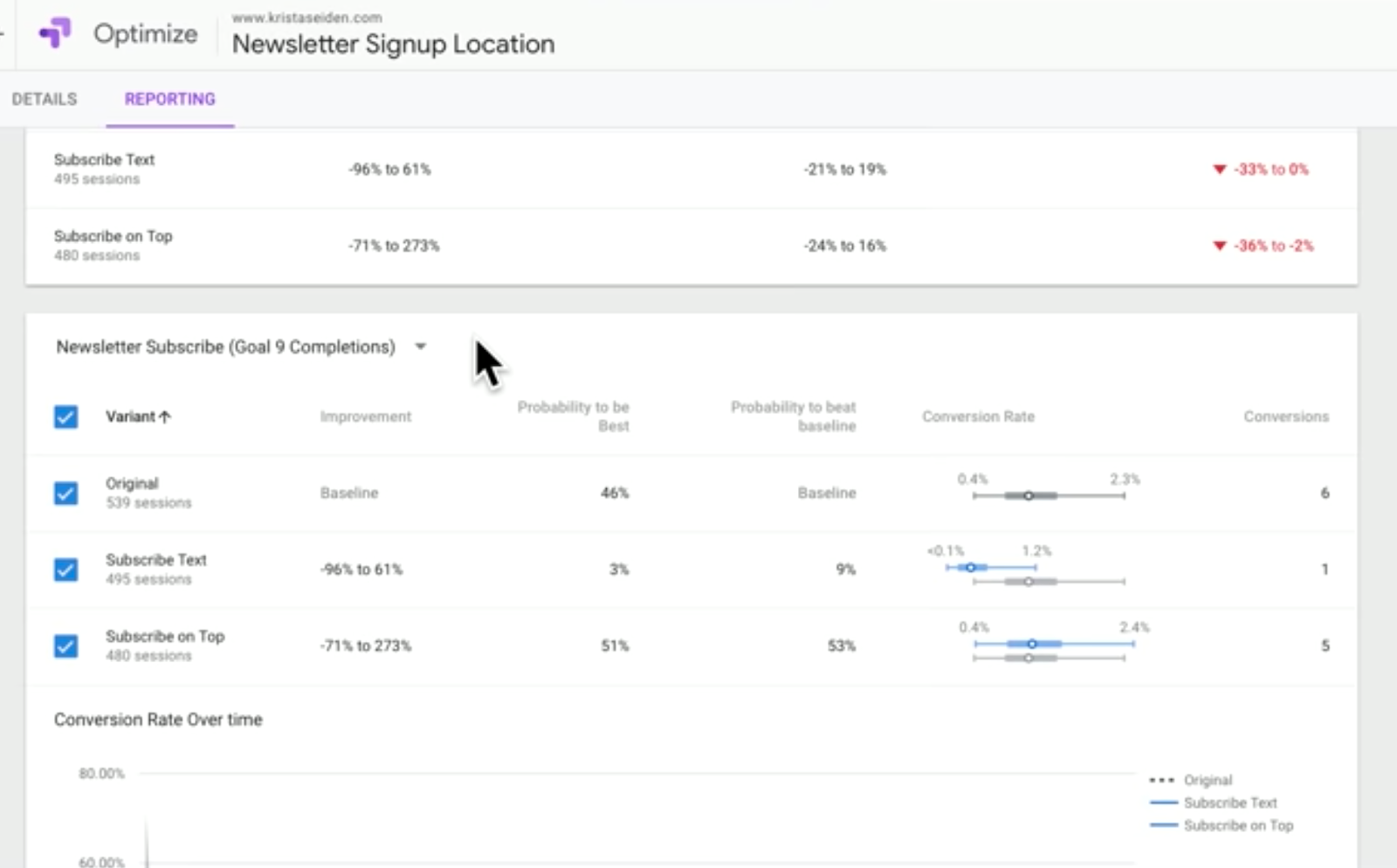1397x868 pixels.
Task: Click the Subscribe on Top legend line
Action: pyautogui.click(x=1164, y=825)
